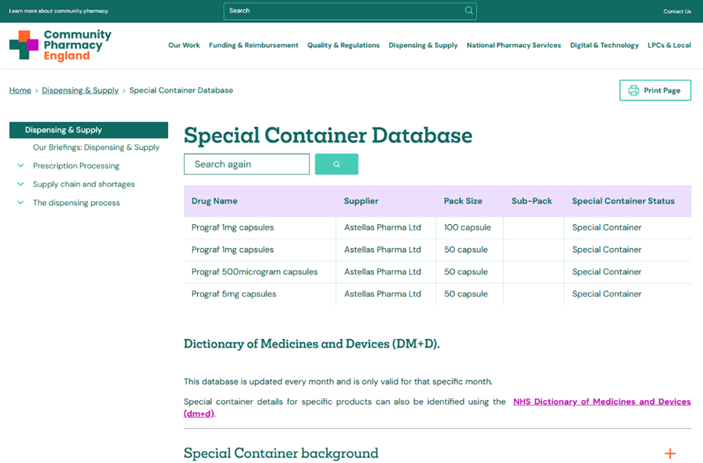Open the Our Work menu

(x=184, y=45)
